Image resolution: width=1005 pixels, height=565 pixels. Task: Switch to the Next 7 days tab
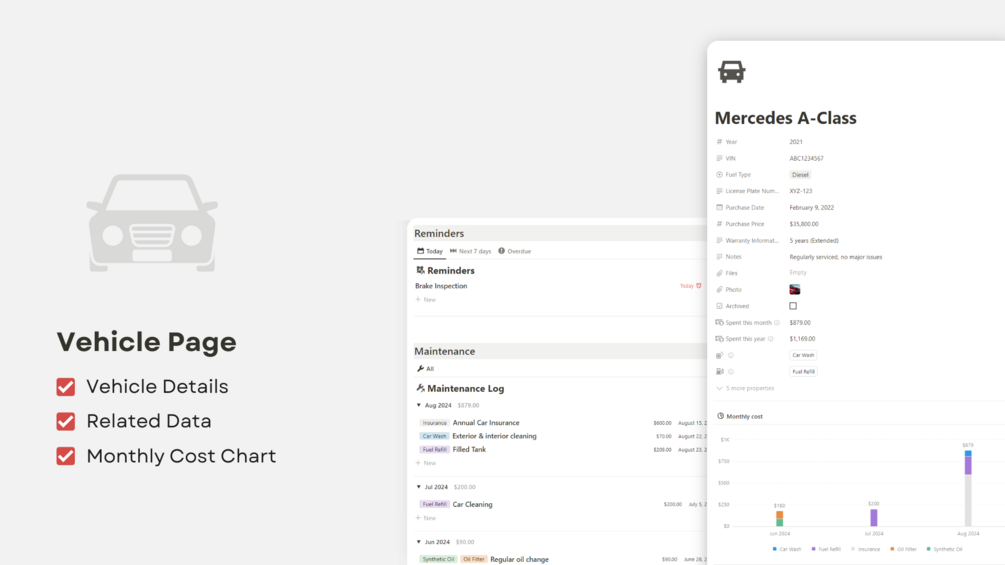coord(470,251)
